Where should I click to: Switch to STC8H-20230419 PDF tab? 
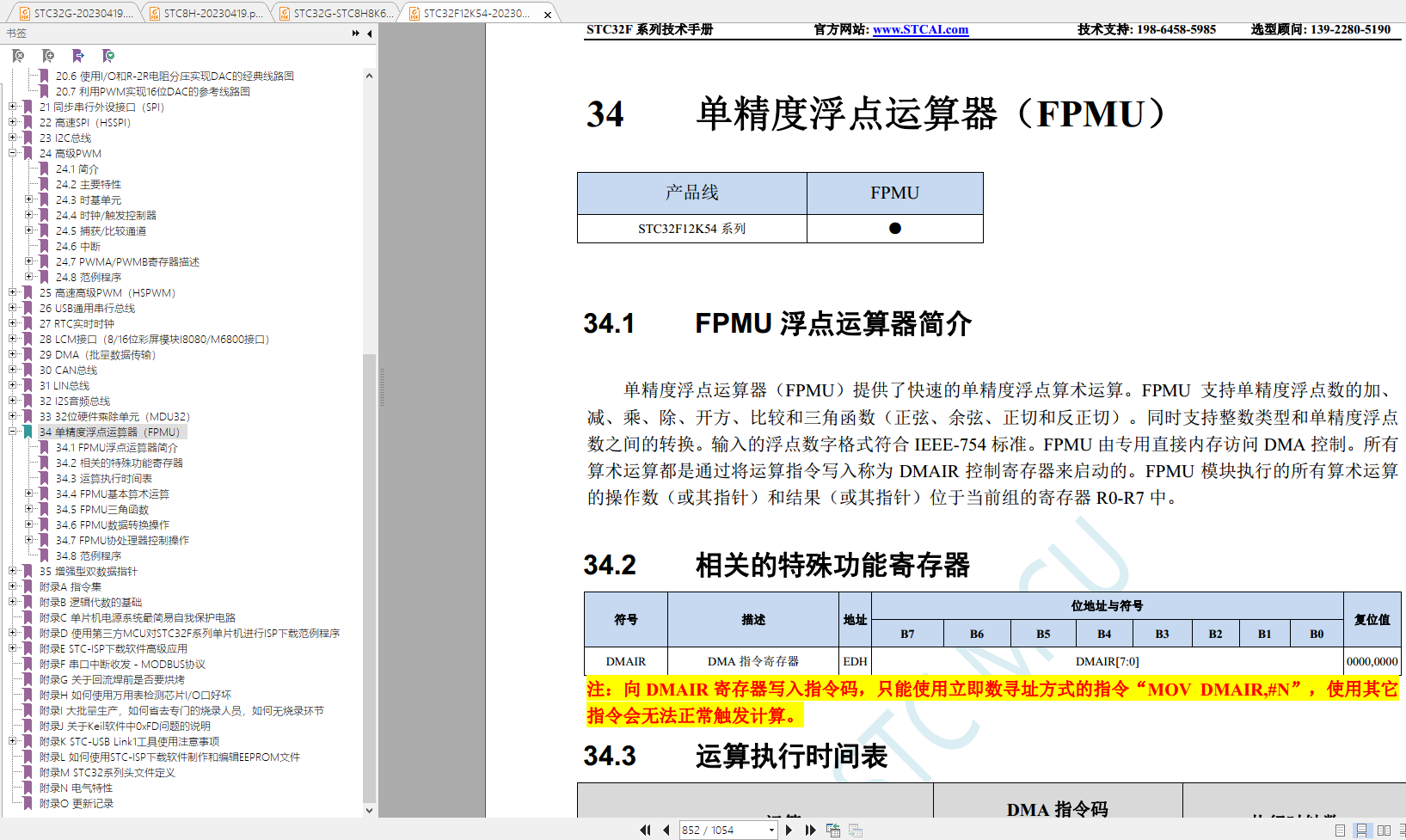[206, 13]
